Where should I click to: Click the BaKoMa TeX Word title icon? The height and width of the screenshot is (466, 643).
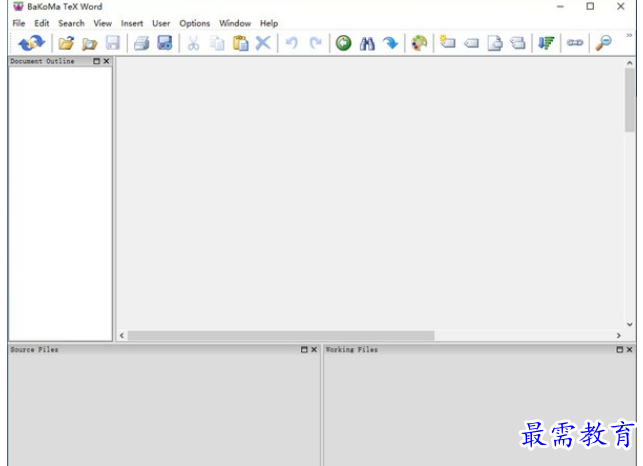[x=18, y=7]
